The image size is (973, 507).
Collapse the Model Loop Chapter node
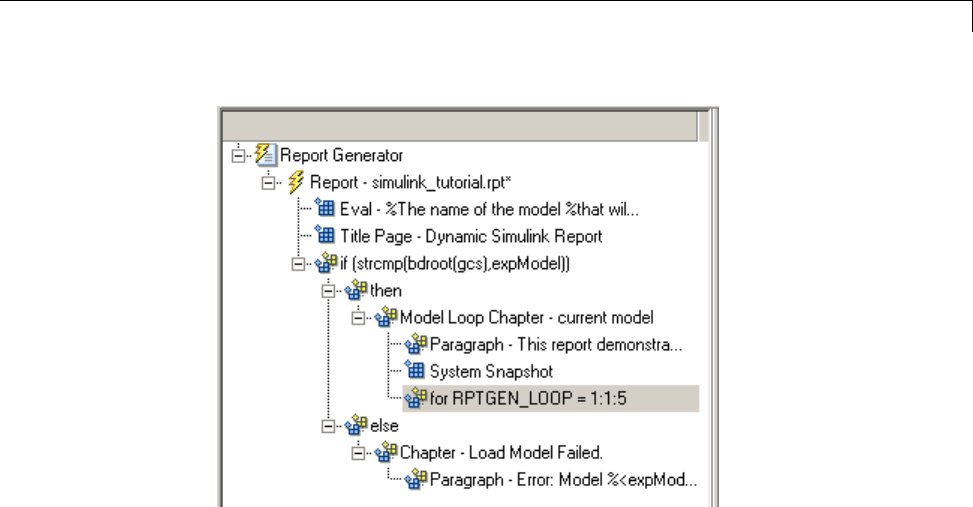coord(358,318)
